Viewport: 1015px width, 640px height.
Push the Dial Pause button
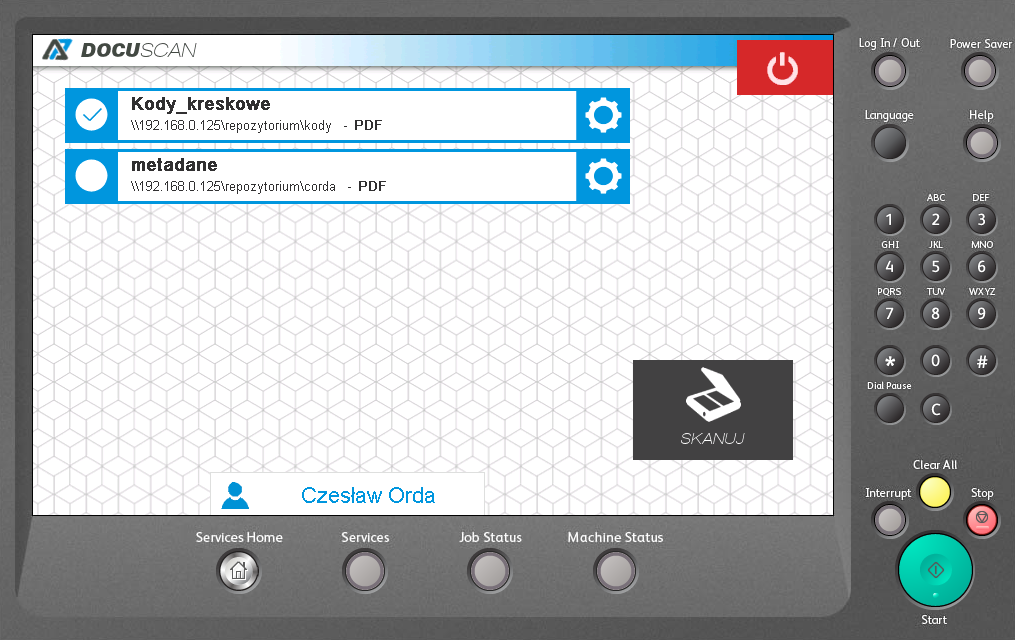click(x=889, y=409)
